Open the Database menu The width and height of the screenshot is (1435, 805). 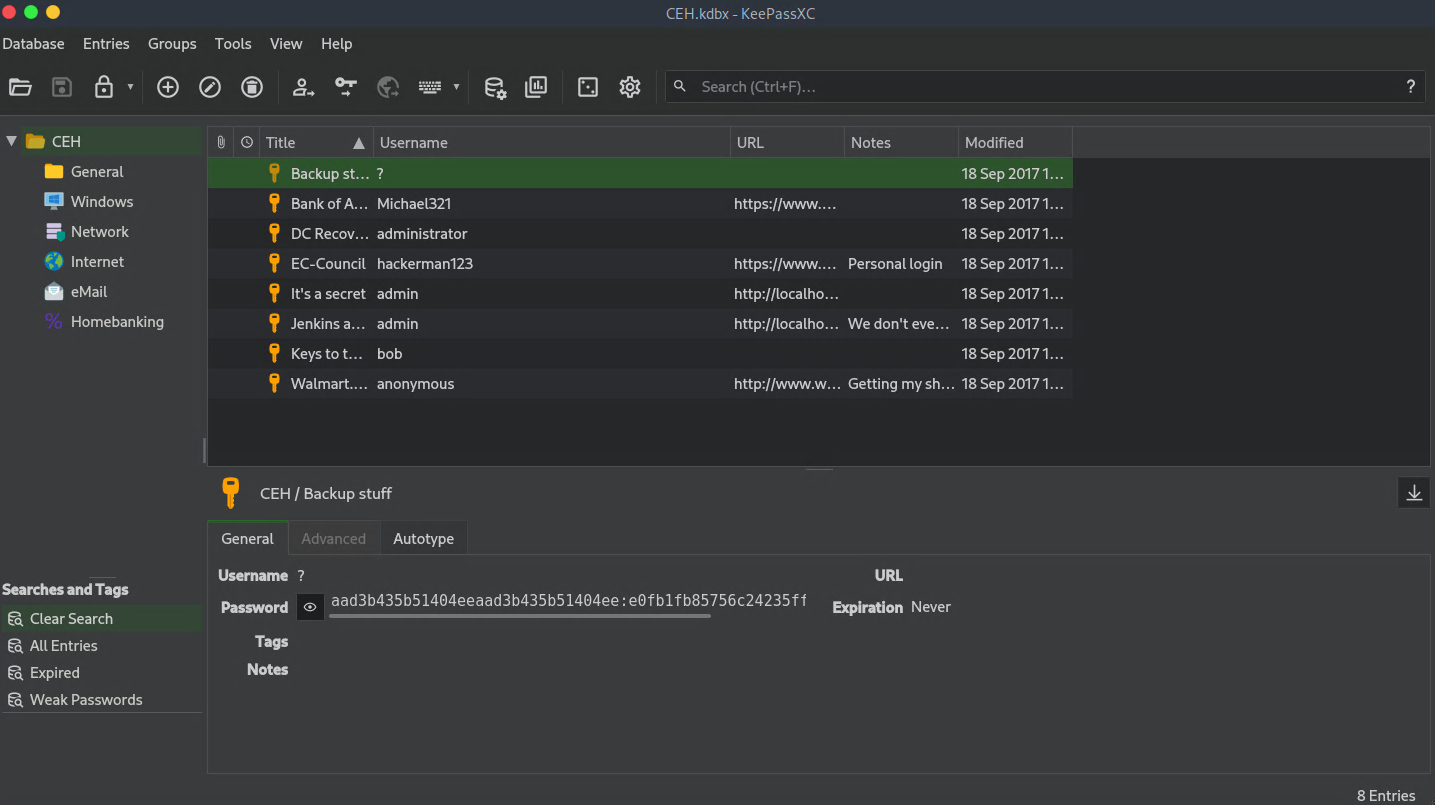tap(33, 44)
